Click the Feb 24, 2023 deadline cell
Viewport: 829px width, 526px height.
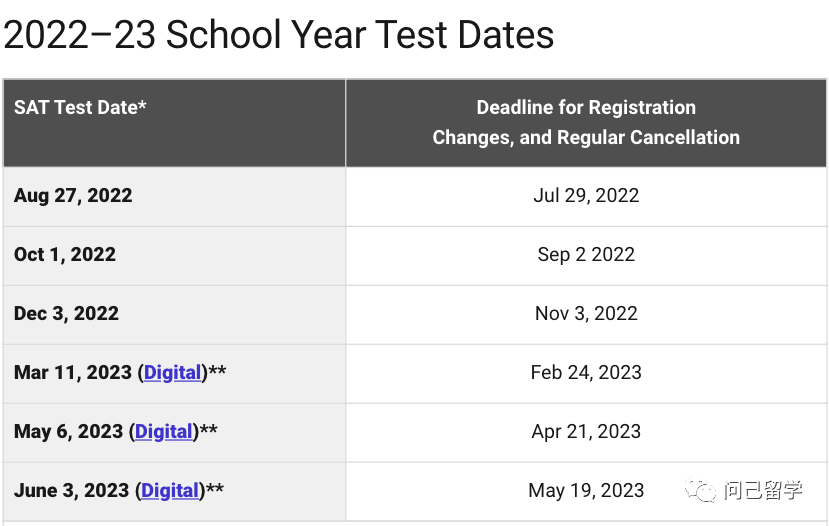[586, 374]
